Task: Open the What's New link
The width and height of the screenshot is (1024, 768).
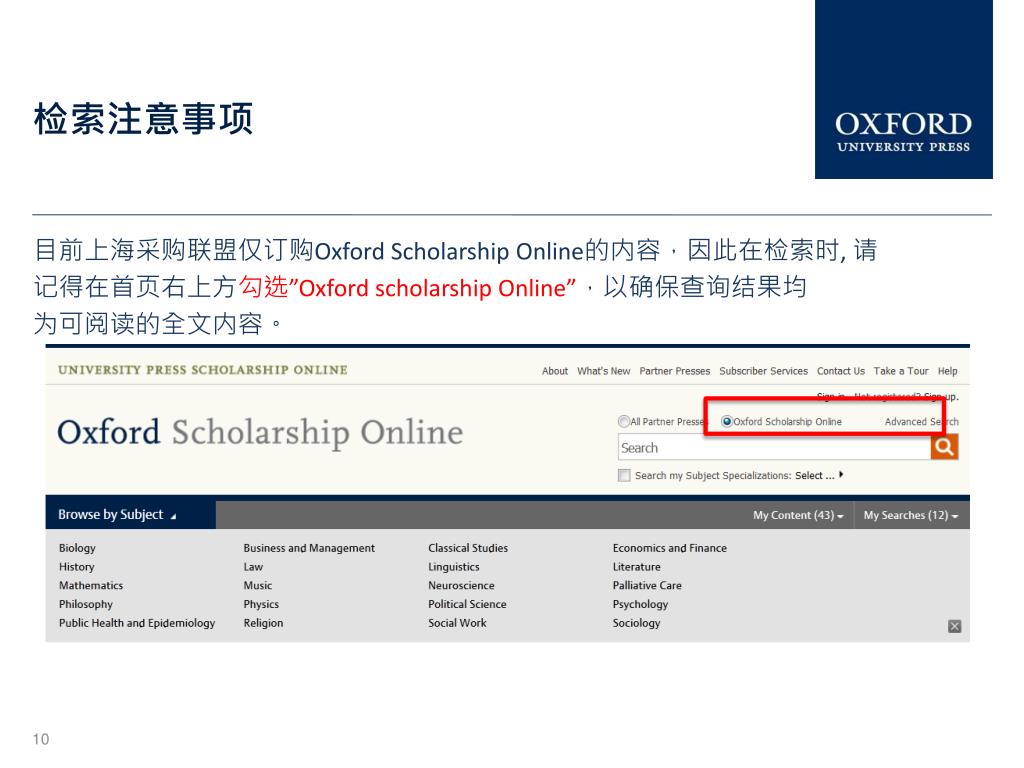Action: pos(603,371)
